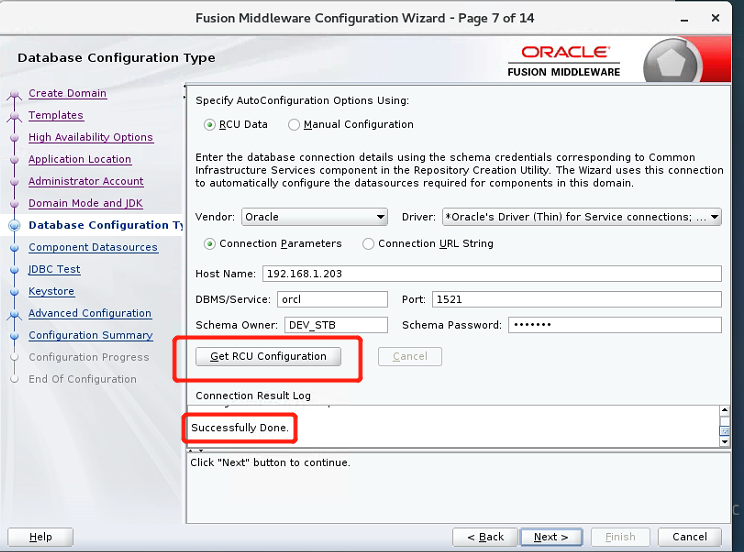Select current Database Configuration Type step
744x552 pixels.
click(105, 225)
